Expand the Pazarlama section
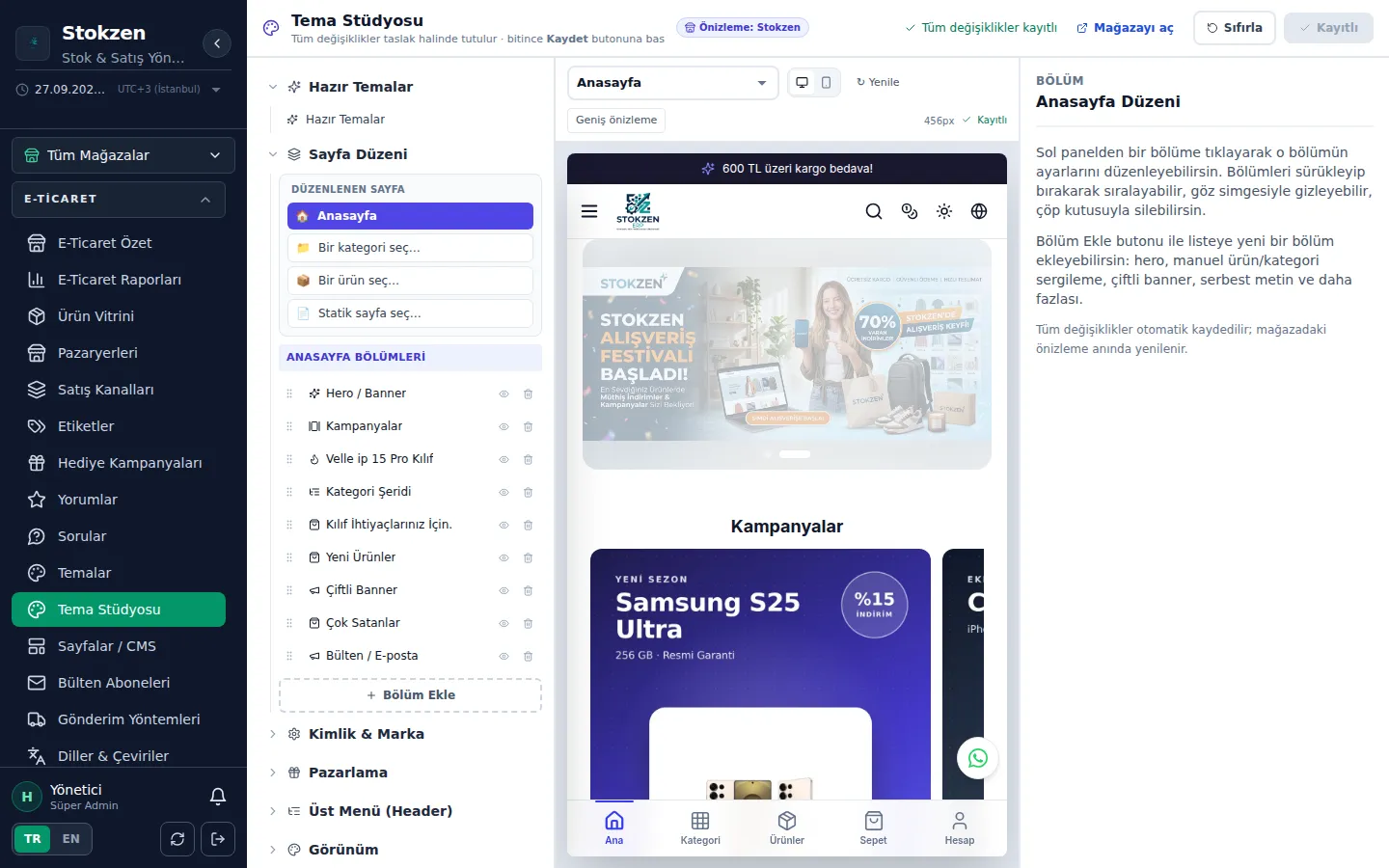Image resolution: width=1389 pixels, height=868 pixels. (347, 773)
